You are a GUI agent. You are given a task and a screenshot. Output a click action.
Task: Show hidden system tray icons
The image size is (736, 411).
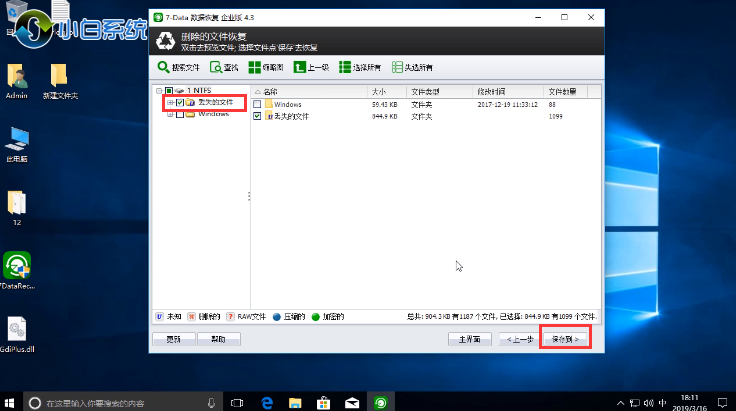click(x=621, y=403)
